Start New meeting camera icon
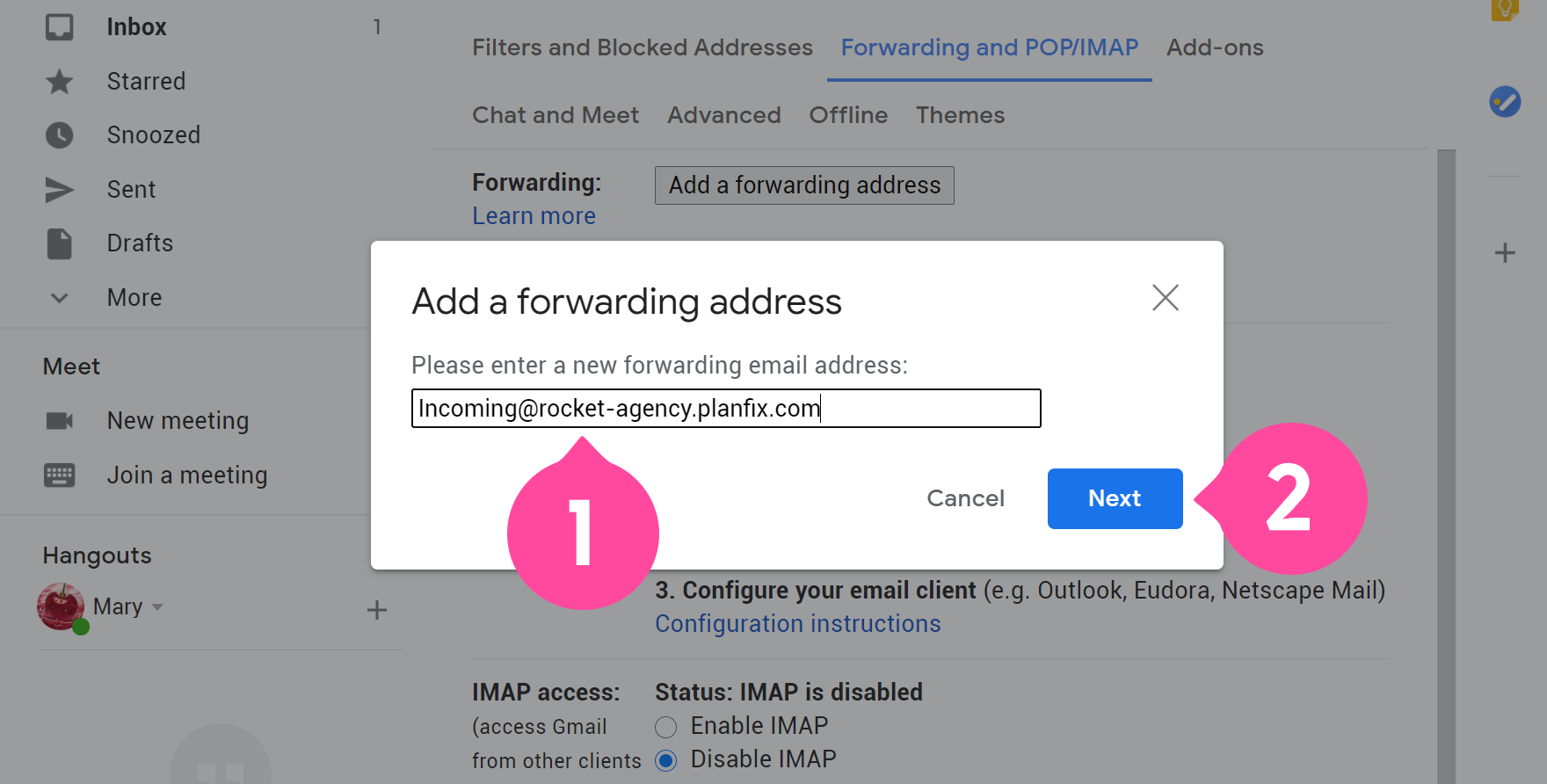 point(60,421)
